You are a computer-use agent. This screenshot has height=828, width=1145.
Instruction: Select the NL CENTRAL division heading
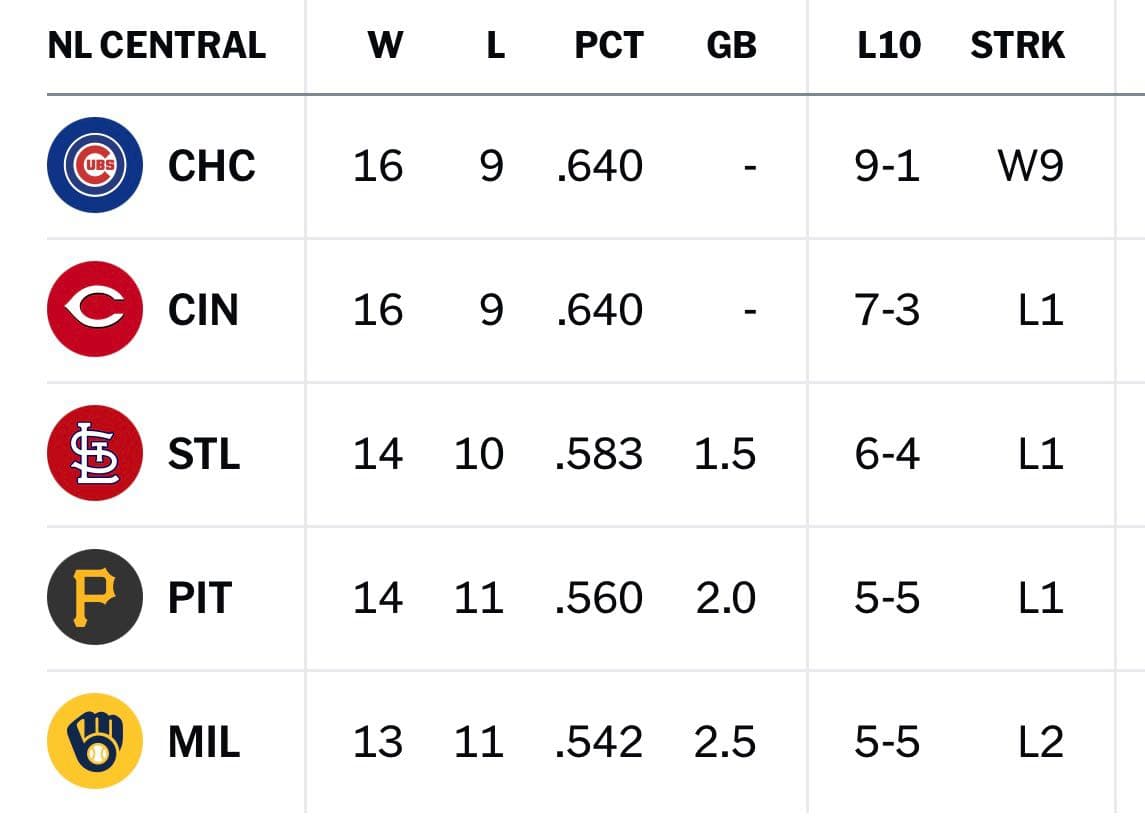click(x=157, y=45)
